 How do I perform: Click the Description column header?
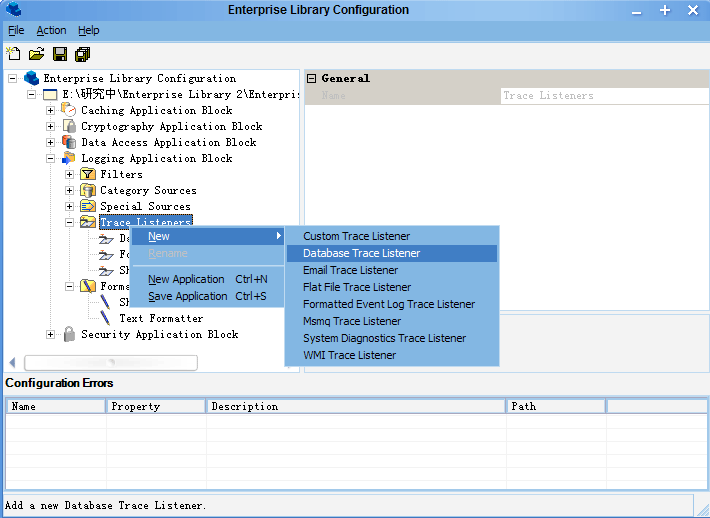click(x=356, y=406)
